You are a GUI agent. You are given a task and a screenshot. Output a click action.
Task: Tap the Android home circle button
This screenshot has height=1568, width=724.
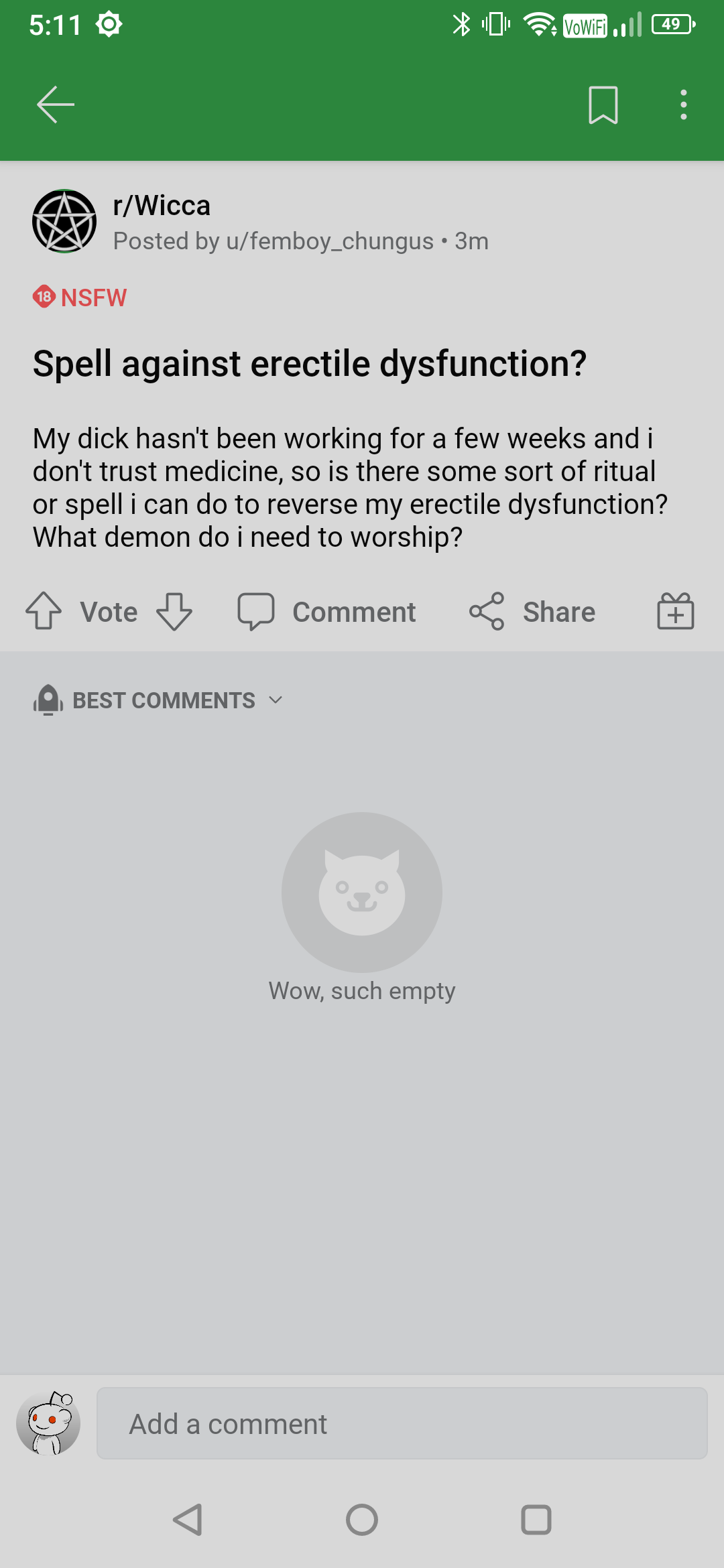pyautogui.click(x=362, y=1520)
